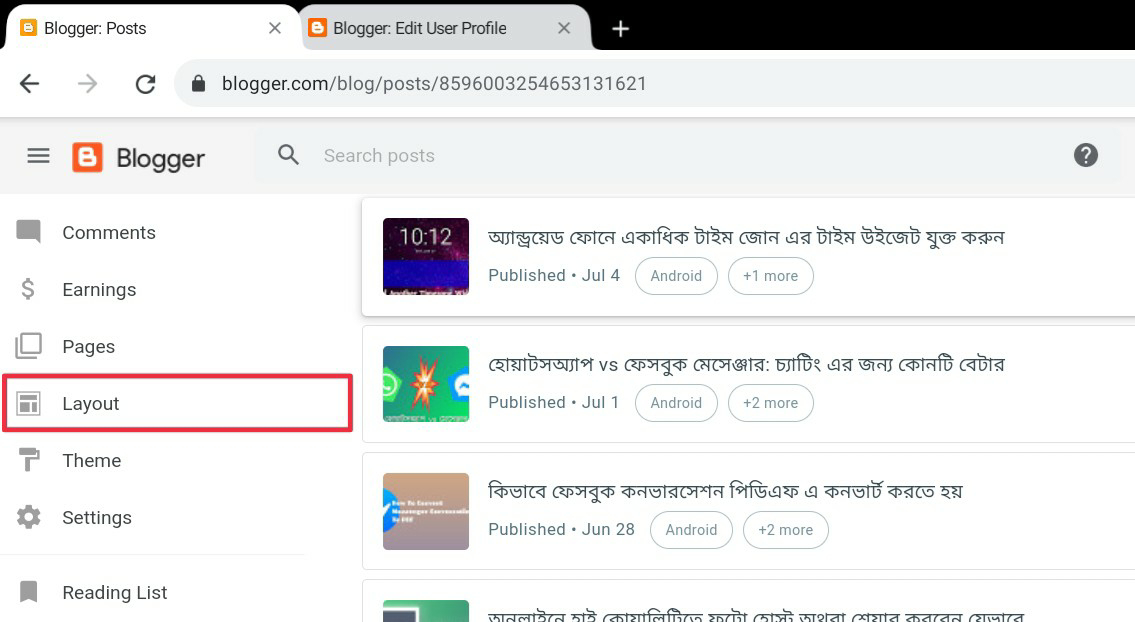Open the post title published Jul 4
This screenshot has height=622, width=1135.
[x=746, y=238]
